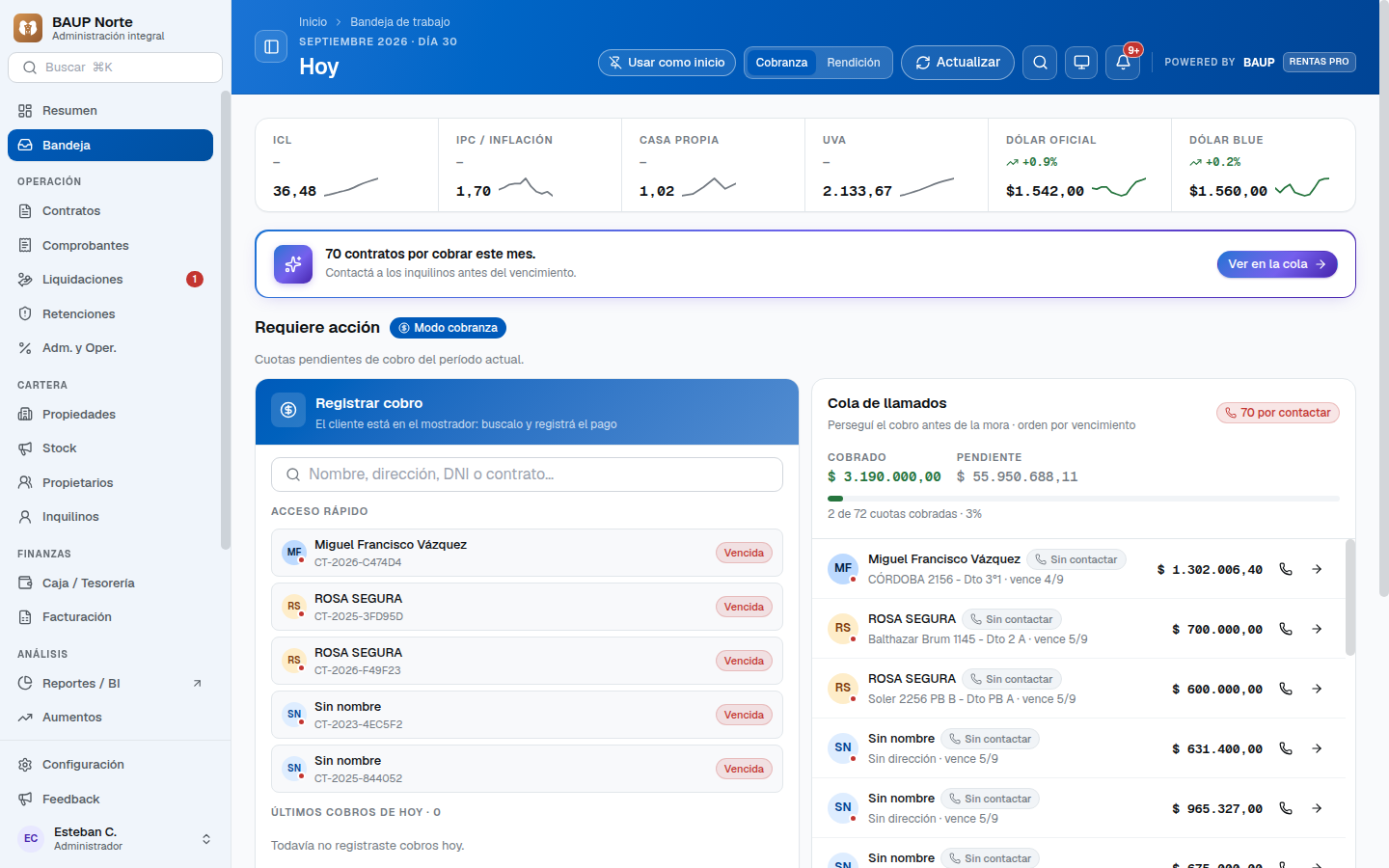The height and width of the screenshot is (868, 1389).
Task: Click the monitor display icon in header
Action: (1081, 63)
